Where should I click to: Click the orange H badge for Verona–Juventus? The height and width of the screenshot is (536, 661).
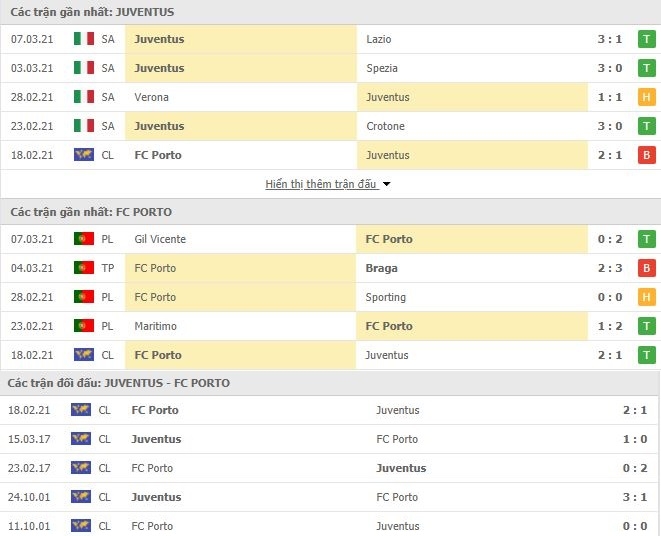coord(646,97)
